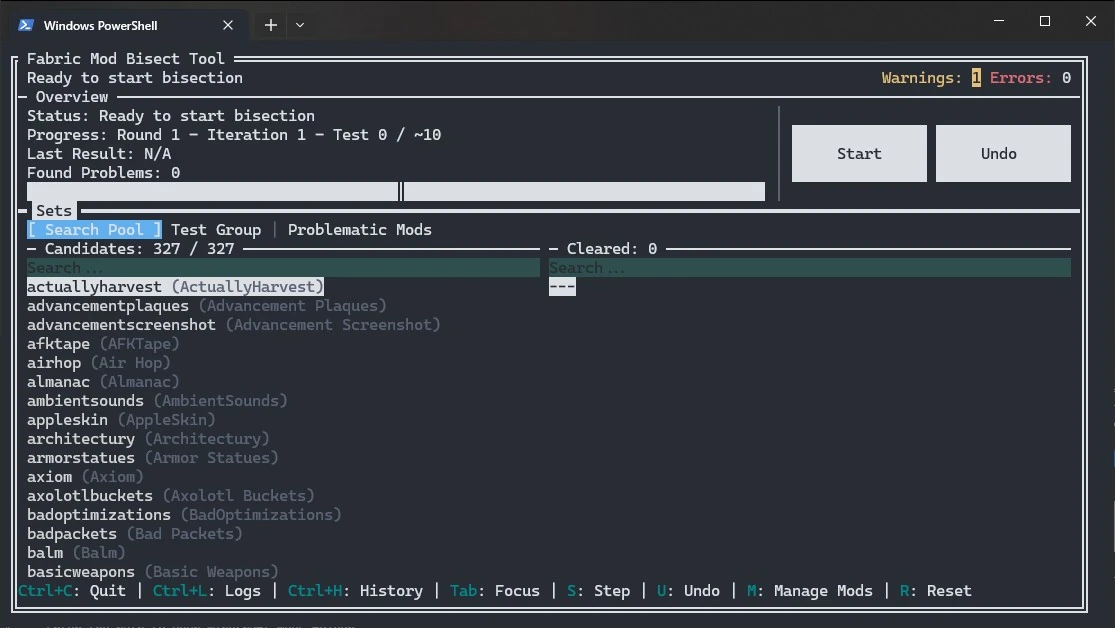Select the appleskin mod in candidates
This screenshot has height=628, width=1115.
121,420
